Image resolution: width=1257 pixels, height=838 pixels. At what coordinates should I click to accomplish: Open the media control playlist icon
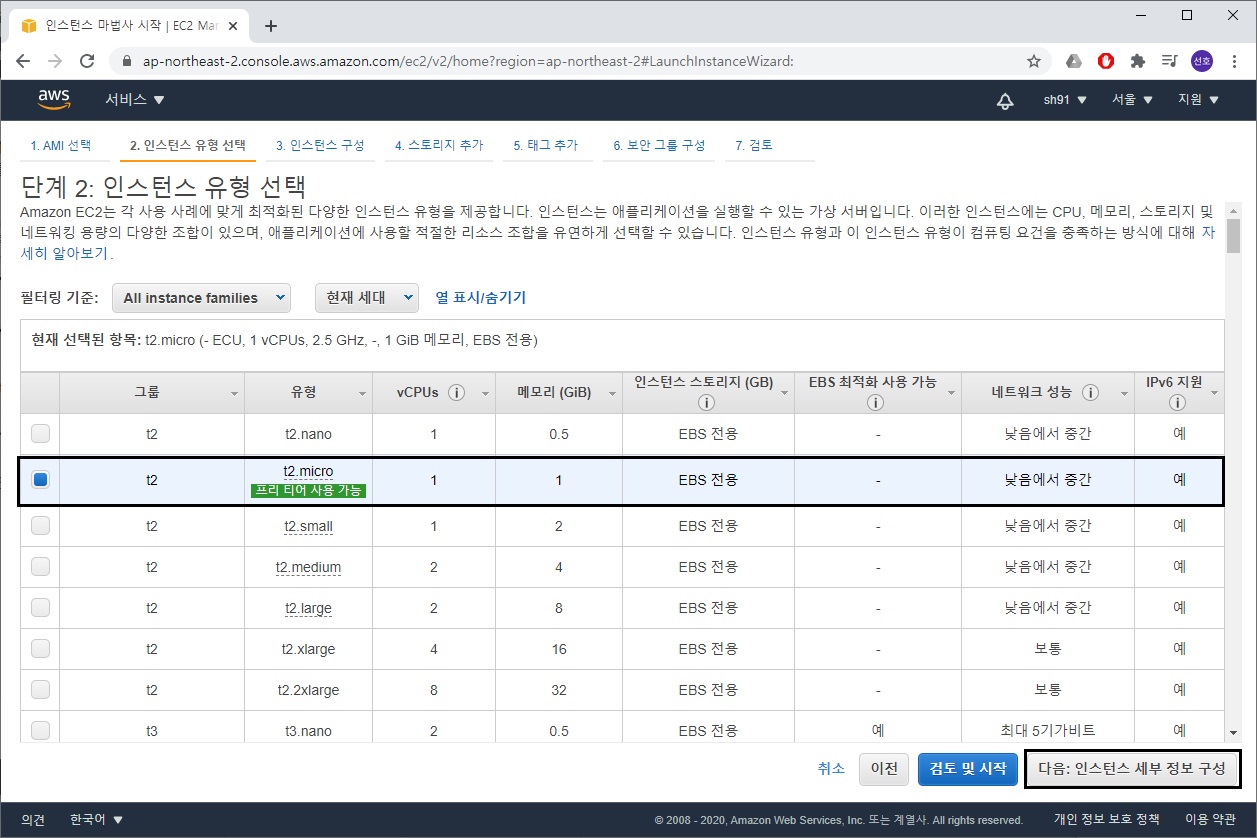coord(1169,61)
